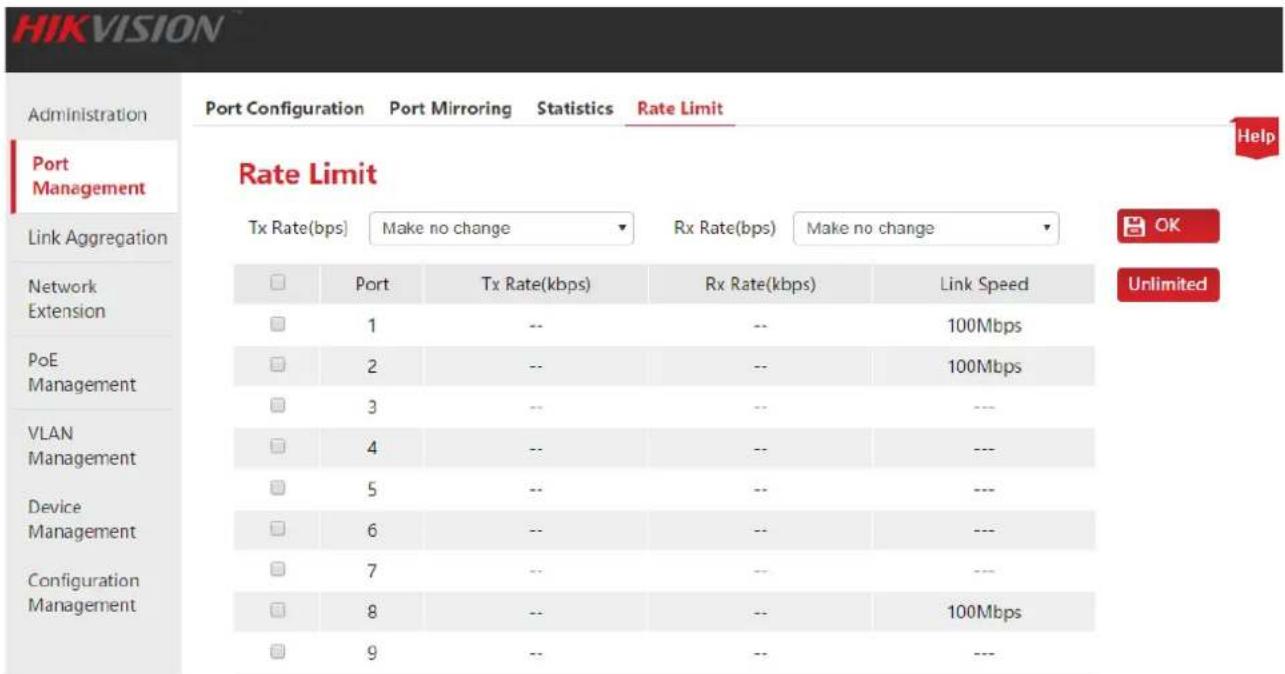Click the Unlimited button
Viewport: 1285px width, 674px height.
(1168, 284)
